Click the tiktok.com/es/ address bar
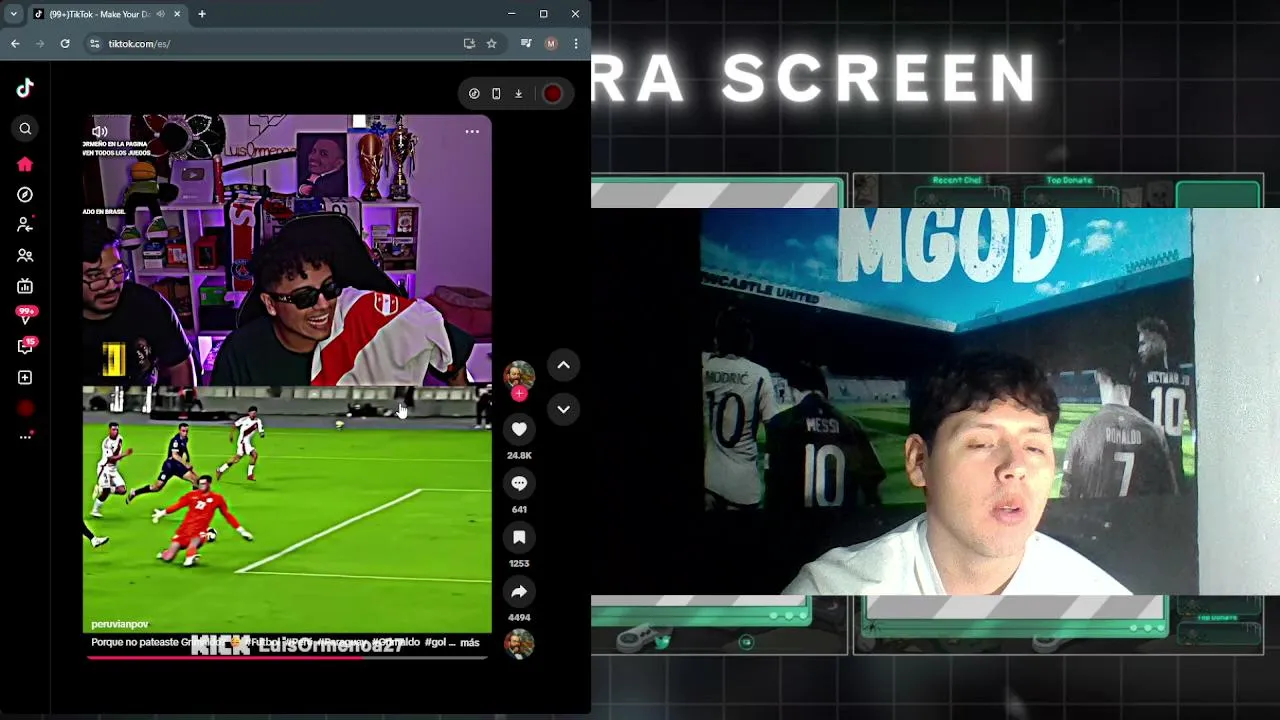 tap(280, 44)
